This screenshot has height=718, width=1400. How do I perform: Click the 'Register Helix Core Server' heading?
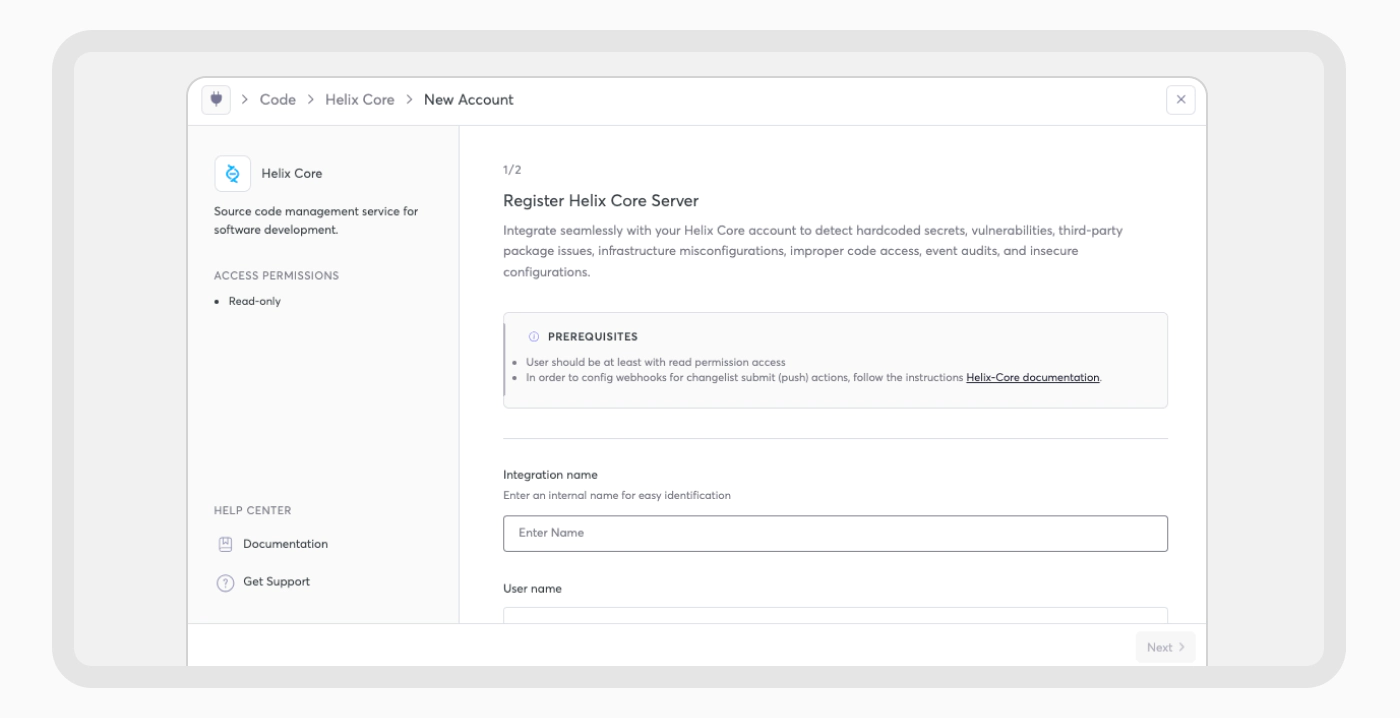601,201
